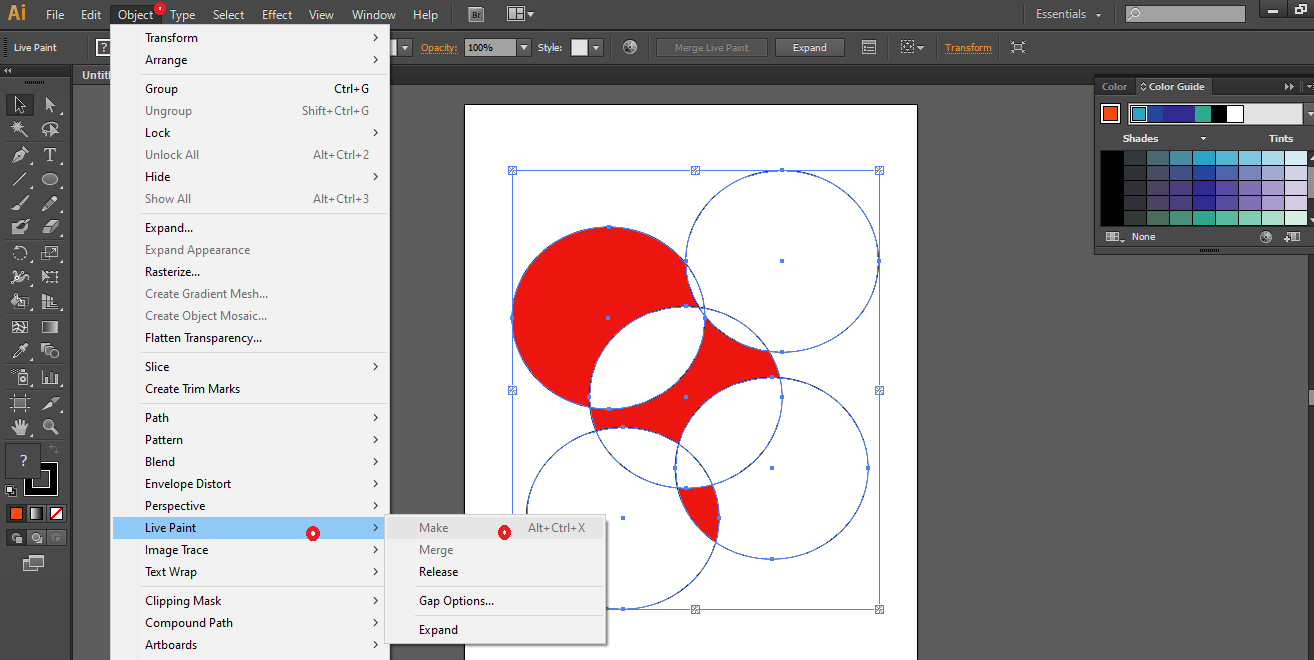Image resolution: width=1314 pixels, height=660 pixels.
Task: Open the Opacity percentage dropdown
Action: pos(523,47)
